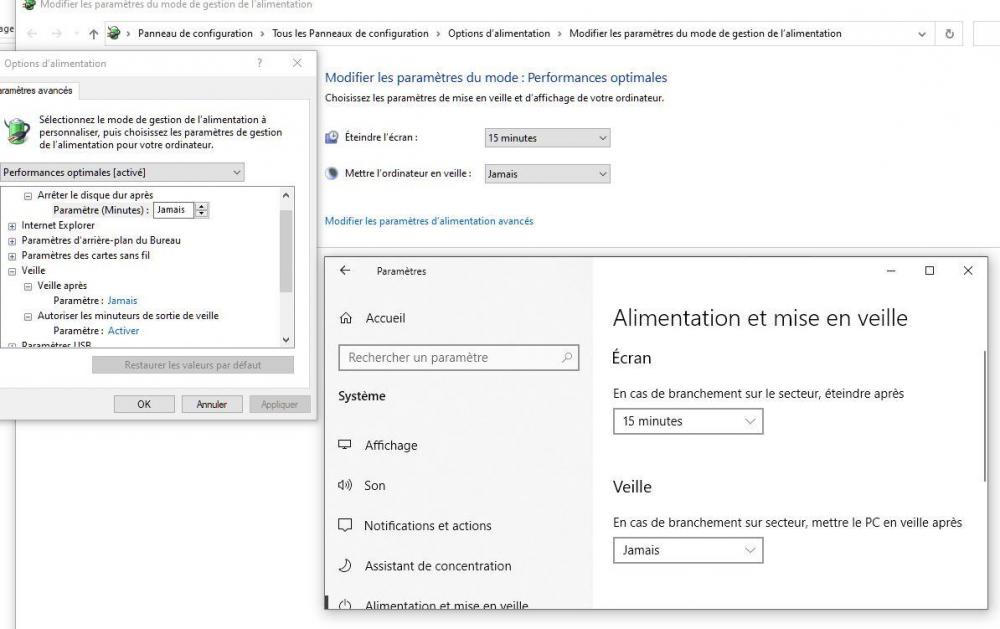This screenshot has height=629, width=1000.
Task: Click the 'Jamais' value under Veille après
Action: pos(122,300)
